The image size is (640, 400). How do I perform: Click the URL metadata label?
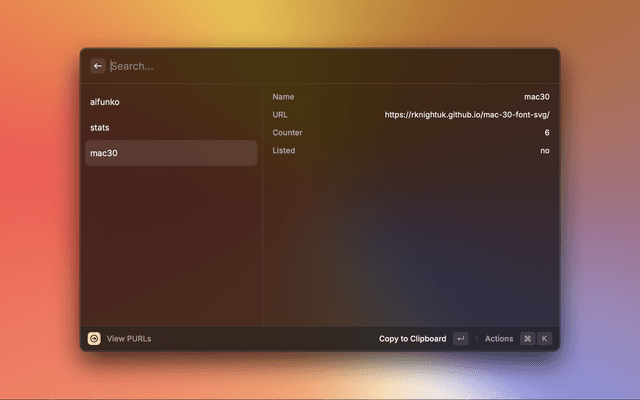click(280, 115)
